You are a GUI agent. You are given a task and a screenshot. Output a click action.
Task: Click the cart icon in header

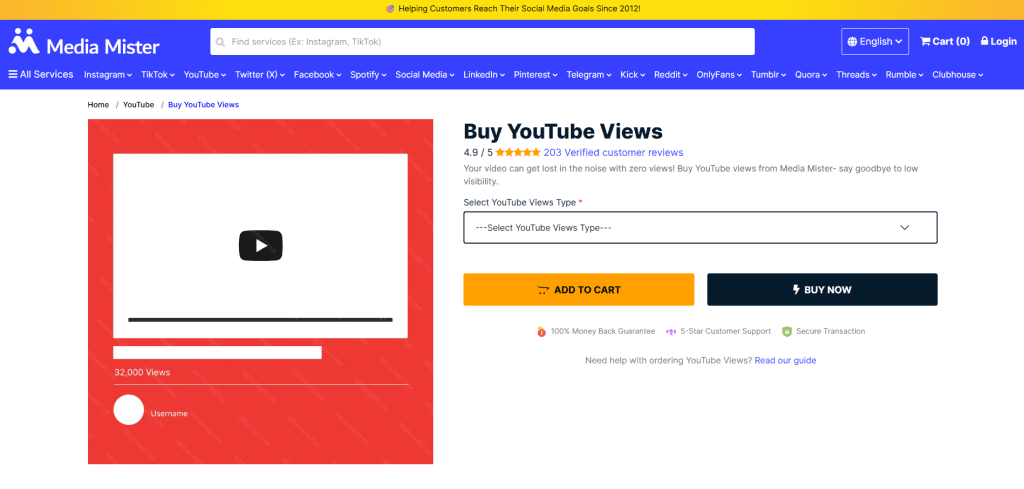[x=925, y=41]
